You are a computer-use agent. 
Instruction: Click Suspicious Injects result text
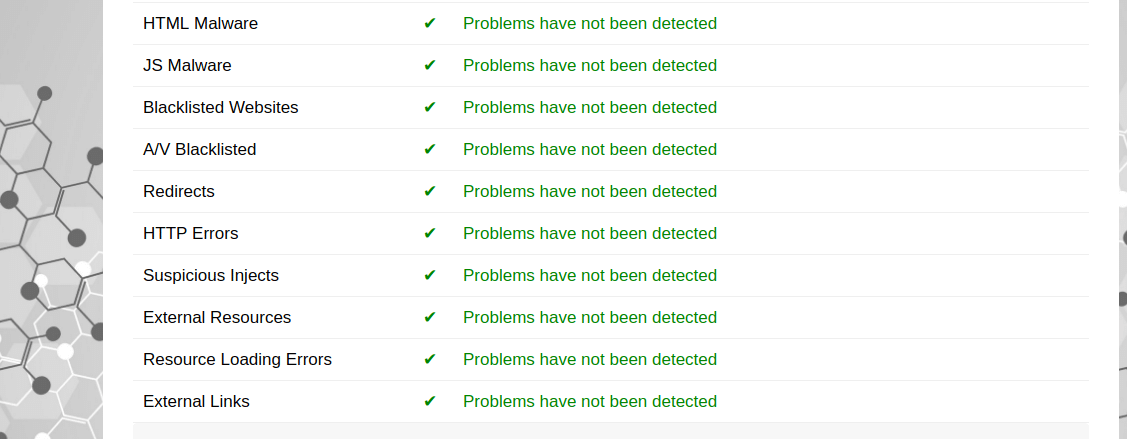tap(590, 276)
